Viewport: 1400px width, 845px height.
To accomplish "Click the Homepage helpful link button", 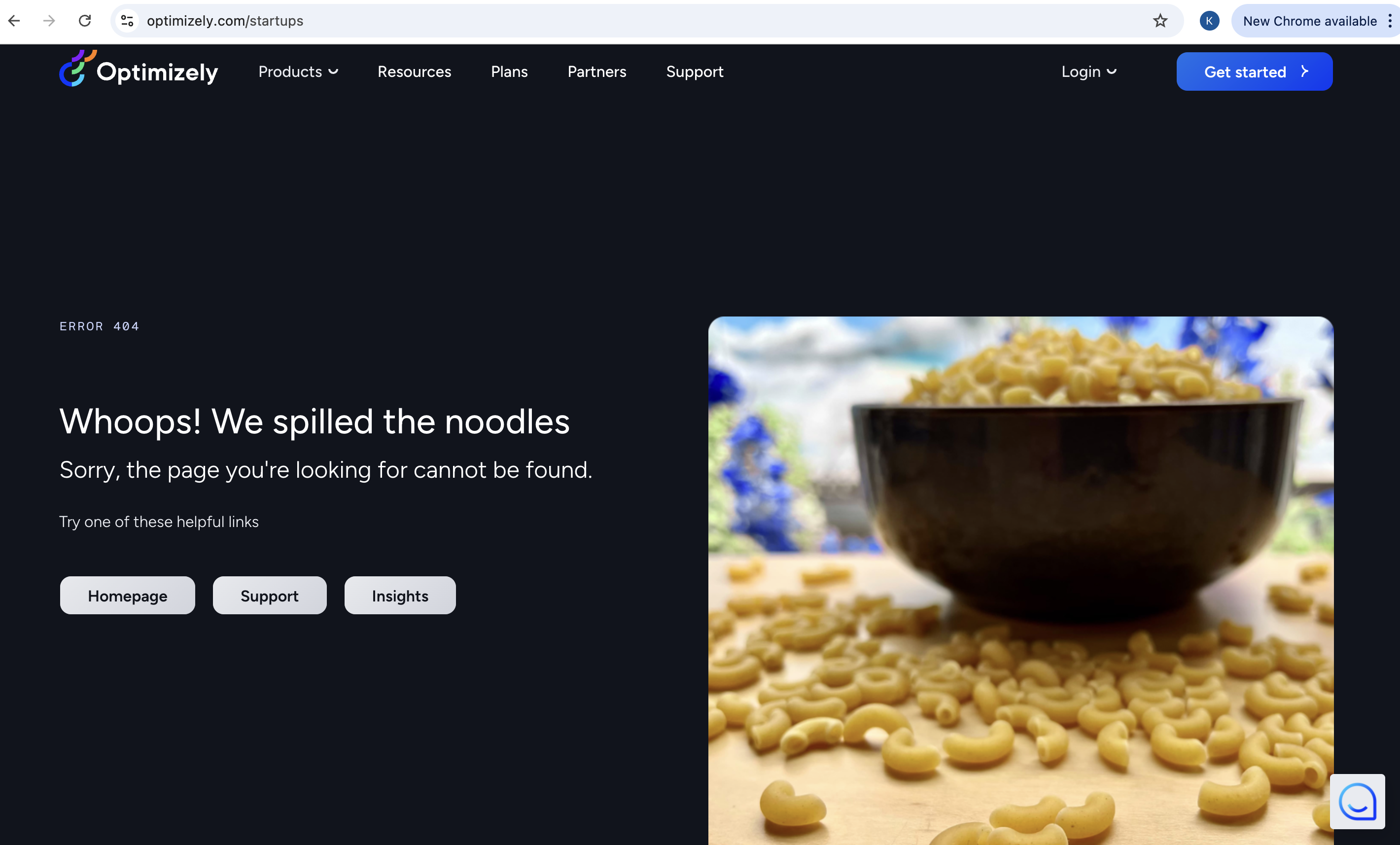I will (x=127, y=595).
